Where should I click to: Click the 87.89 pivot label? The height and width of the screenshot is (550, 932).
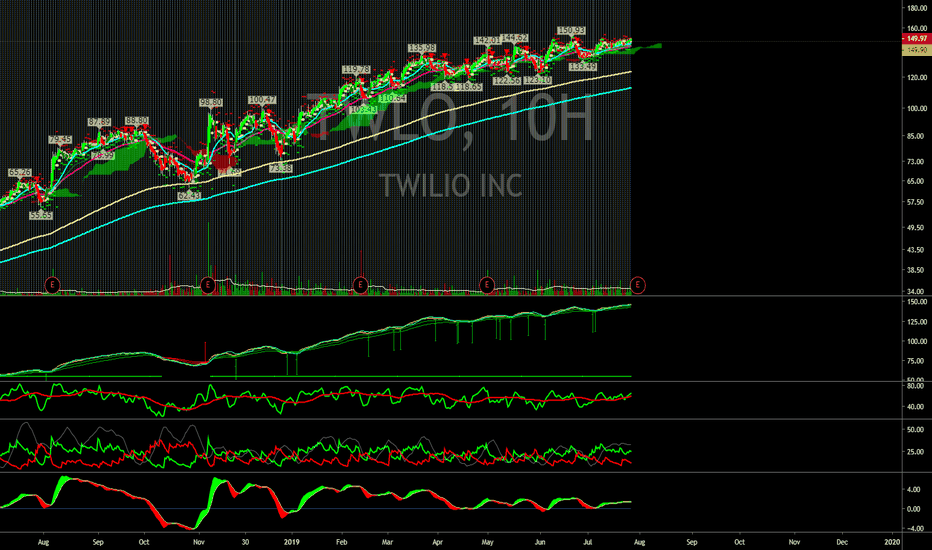(x=99, y=122)
